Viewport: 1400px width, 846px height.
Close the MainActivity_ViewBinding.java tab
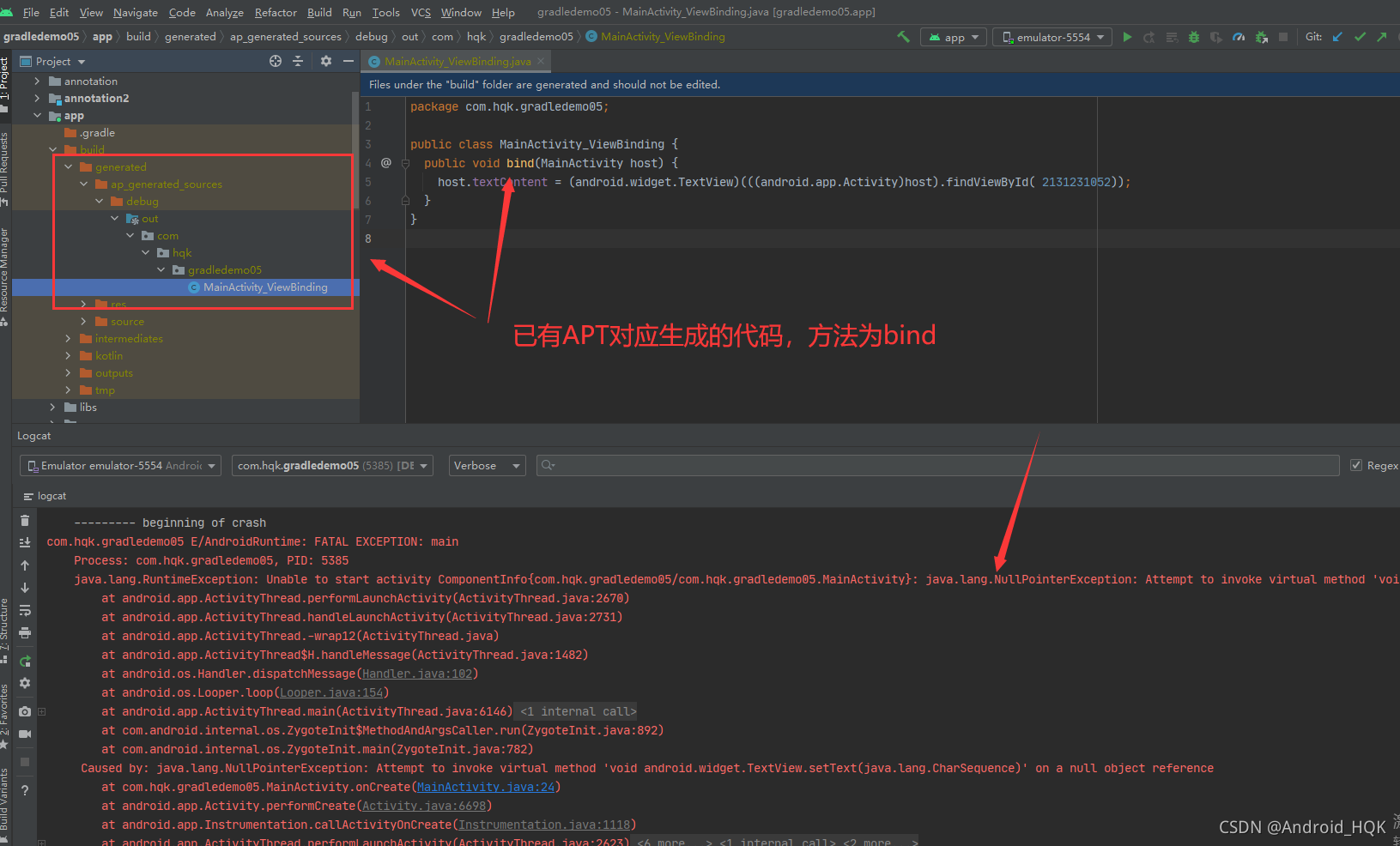tap(541, 61)
